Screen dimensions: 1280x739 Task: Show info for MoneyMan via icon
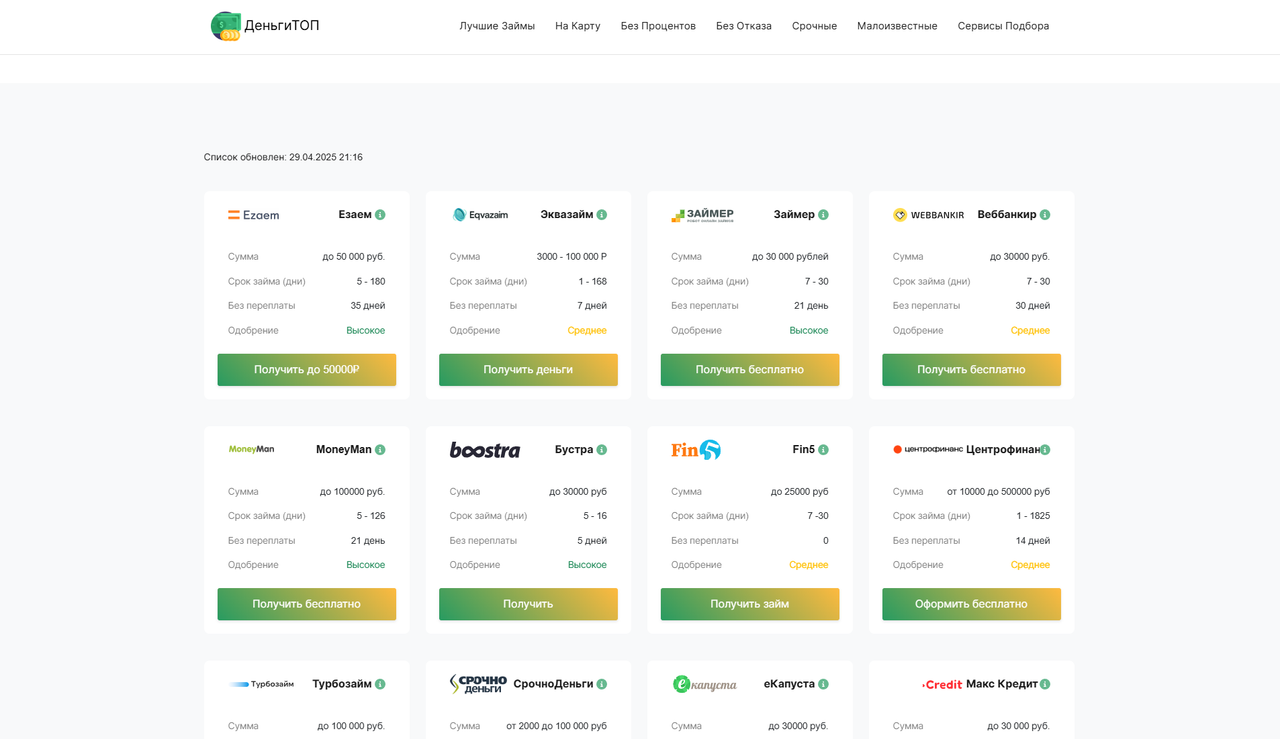380,450
